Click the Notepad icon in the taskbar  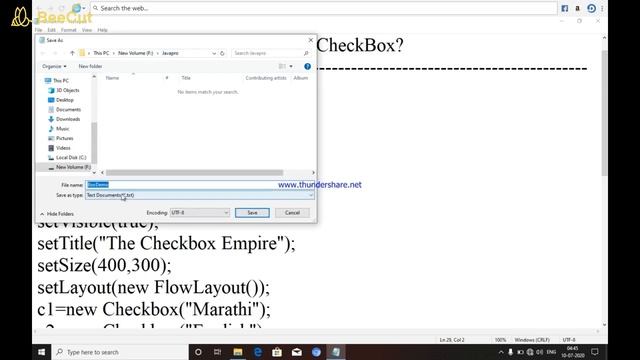click(336, 352)
